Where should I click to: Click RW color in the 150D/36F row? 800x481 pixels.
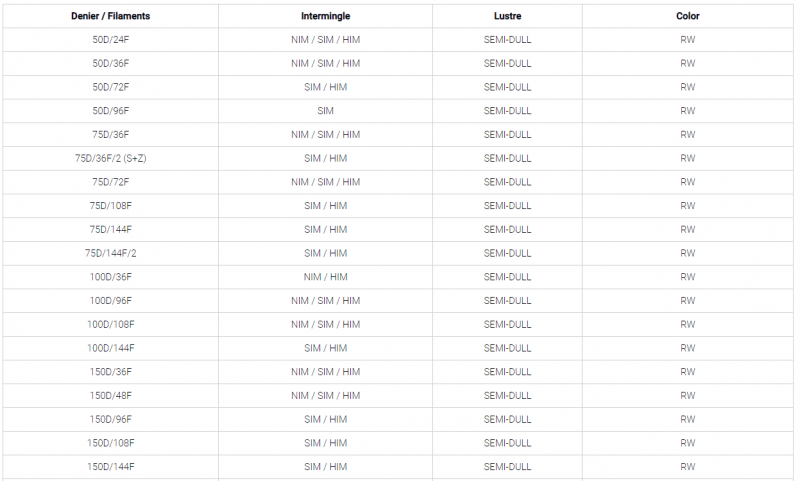687,372
